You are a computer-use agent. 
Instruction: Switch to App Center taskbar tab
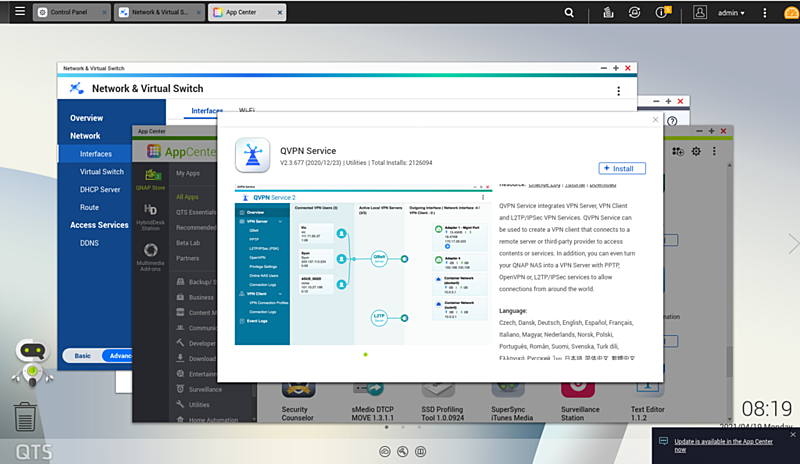[247, 12]
